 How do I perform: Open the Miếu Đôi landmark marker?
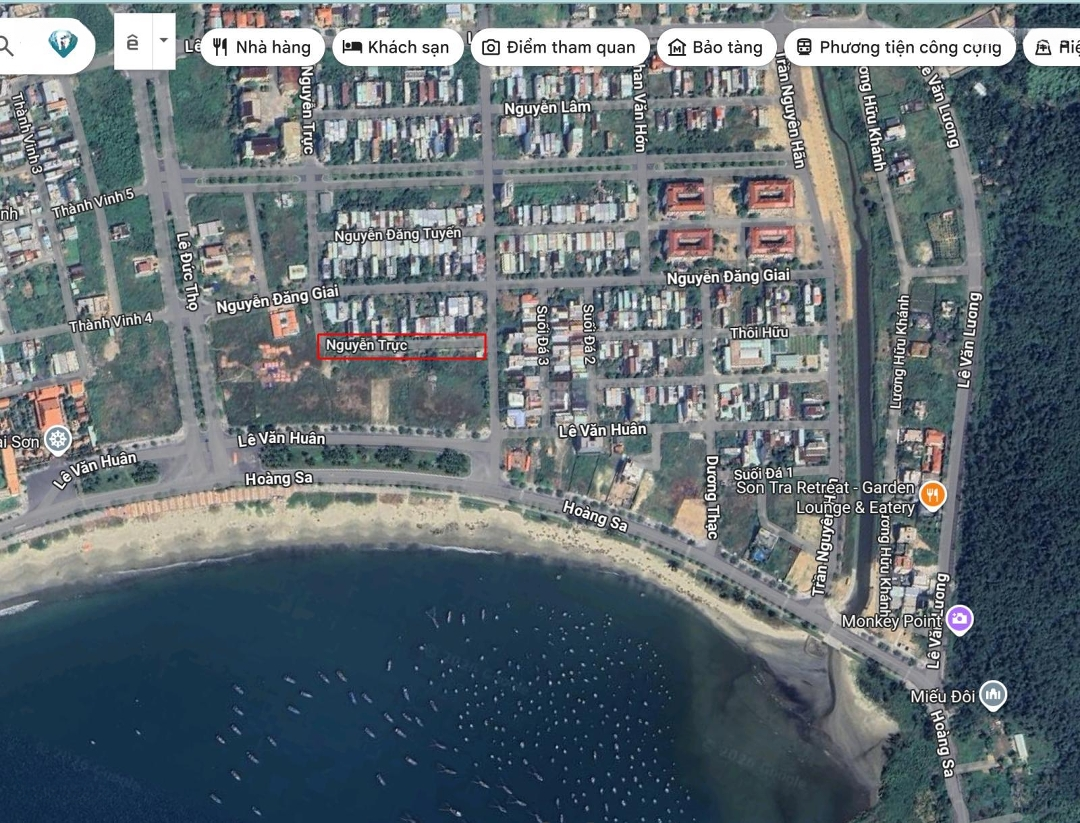coord(993,694)
